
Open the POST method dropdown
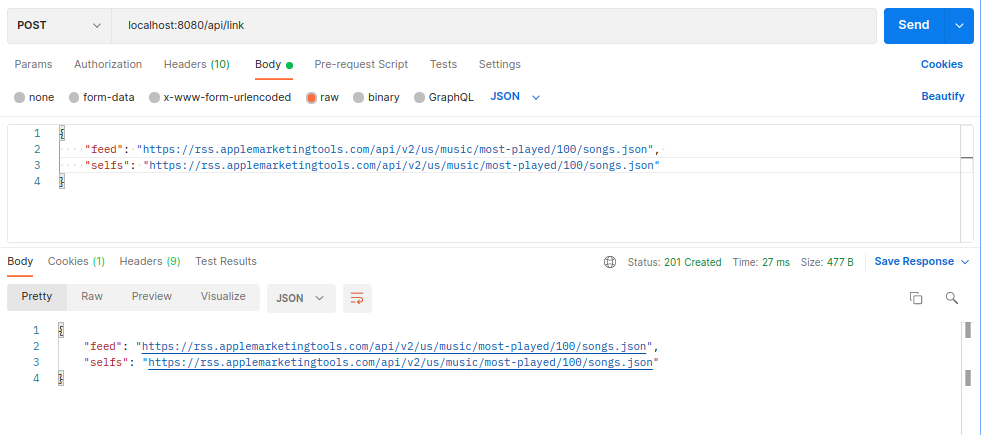[x=59, y=26]
